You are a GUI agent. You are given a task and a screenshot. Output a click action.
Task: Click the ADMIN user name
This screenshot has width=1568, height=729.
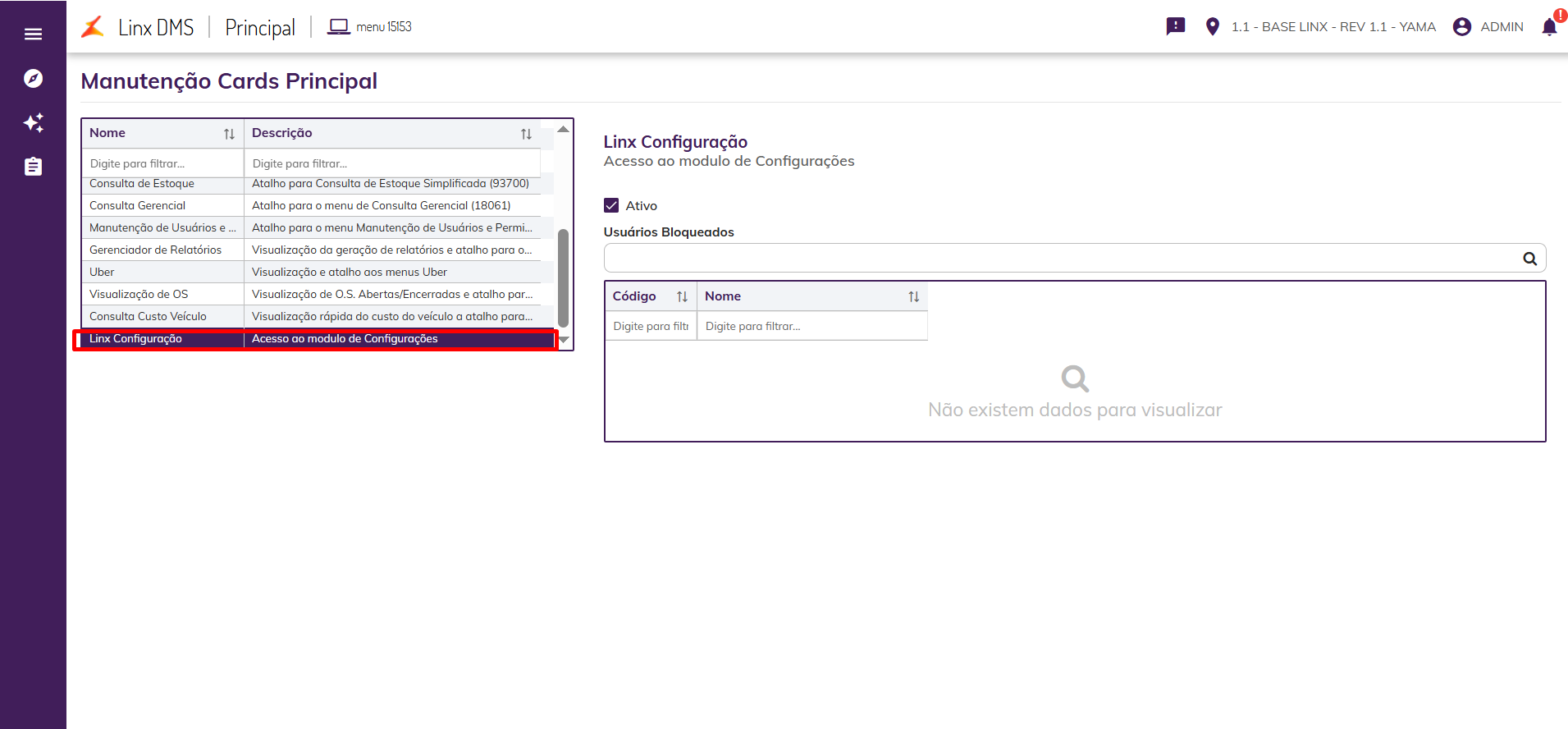(1502, 26)
